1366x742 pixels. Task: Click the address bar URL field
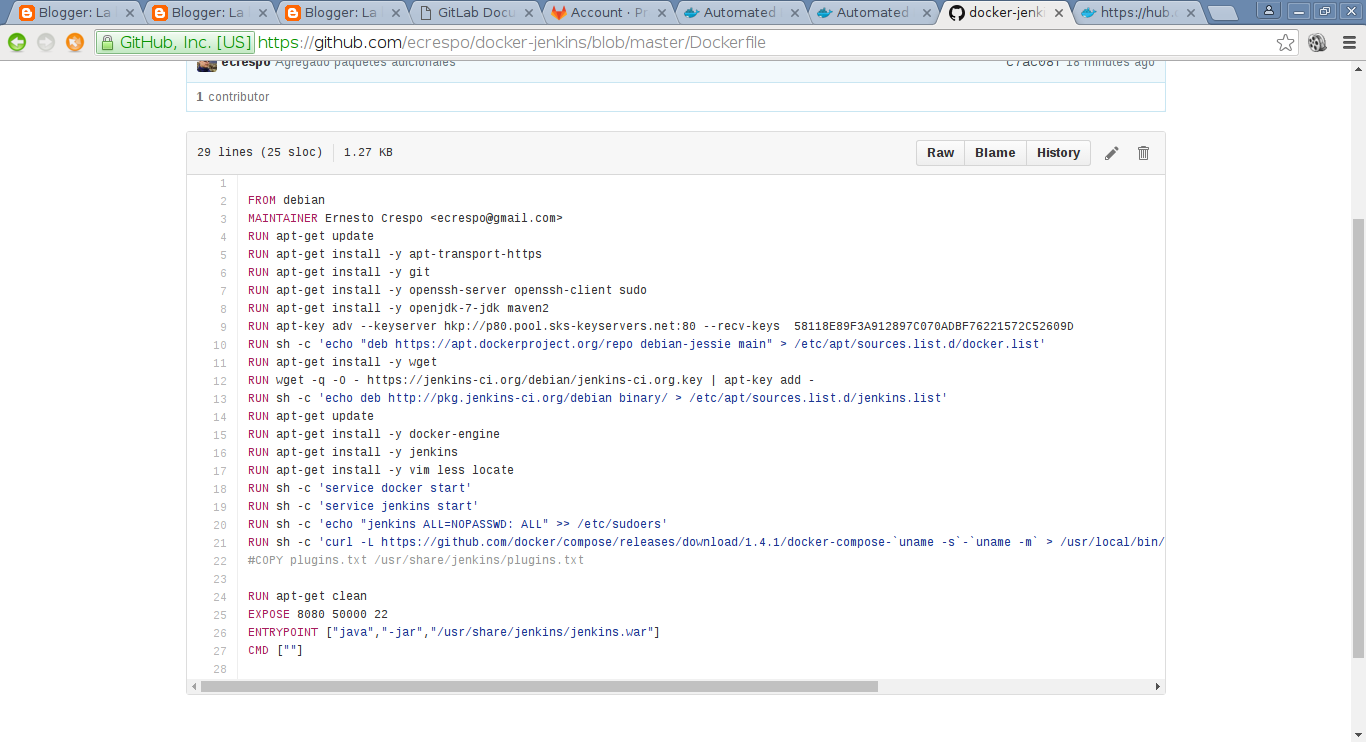point(700,42)
